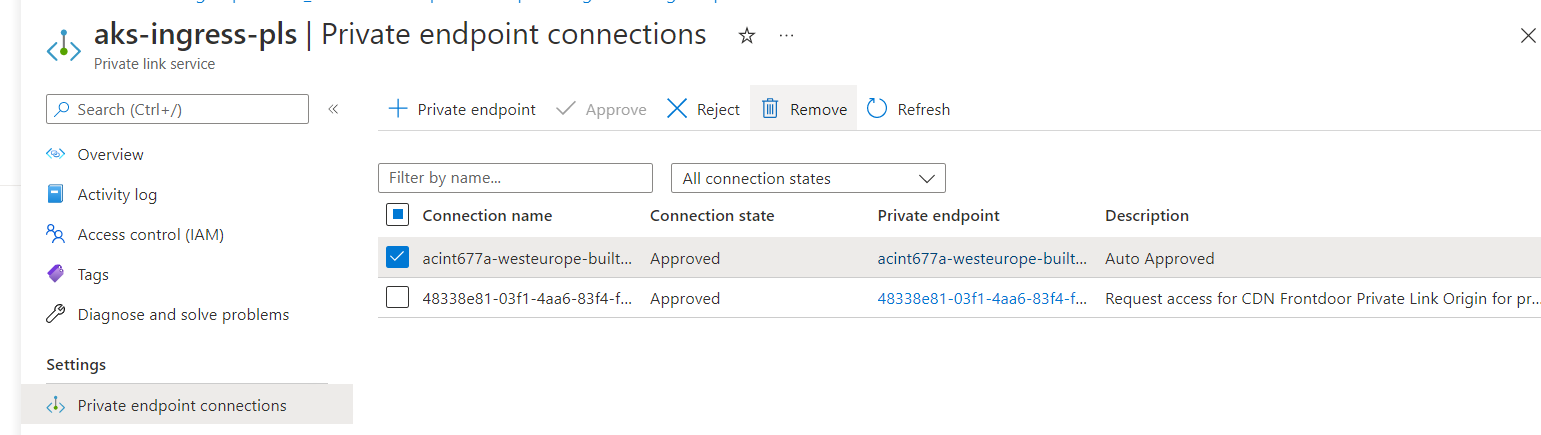The width and height of the screenshot is (1541, 435).
Task: Click the Activity log icon
Action: (x=56, y=194)
